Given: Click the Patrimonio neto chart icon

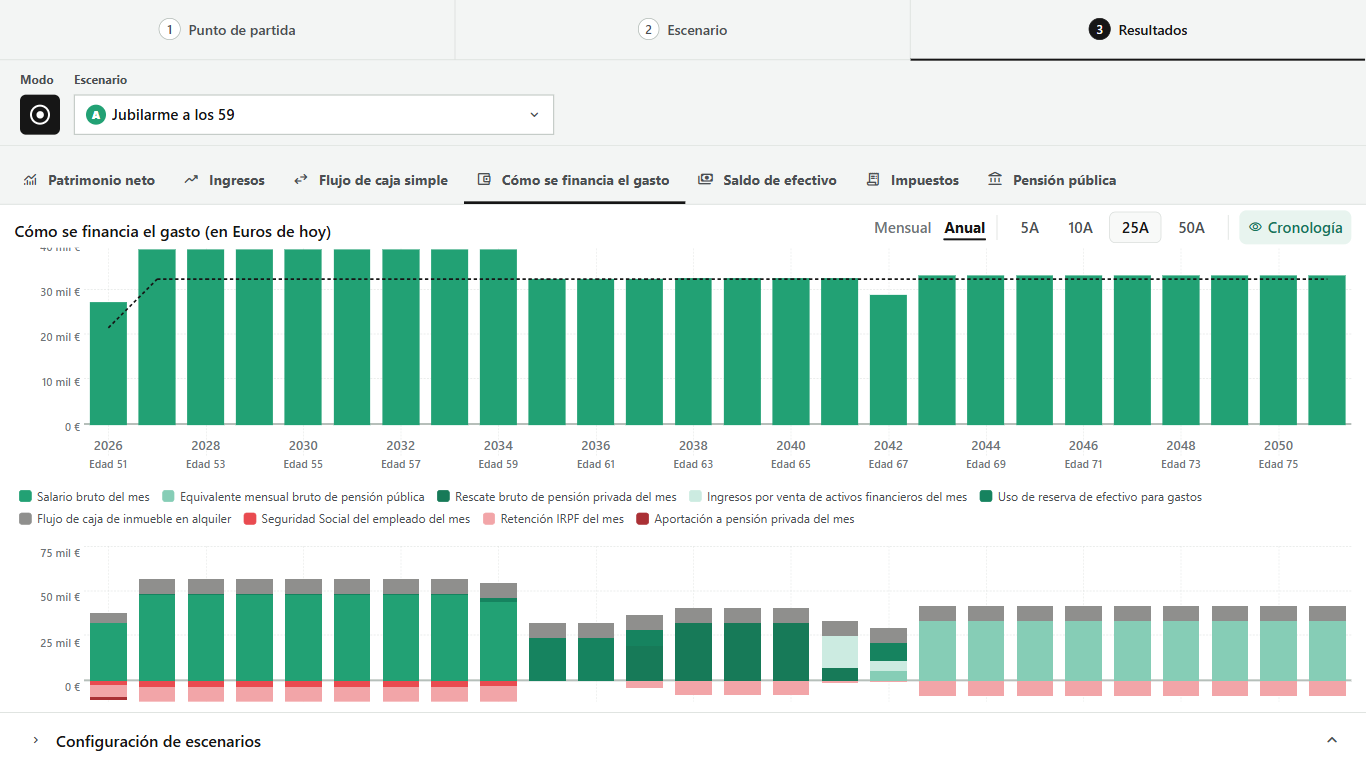Looking at the screenshot, I should point(30,180).
